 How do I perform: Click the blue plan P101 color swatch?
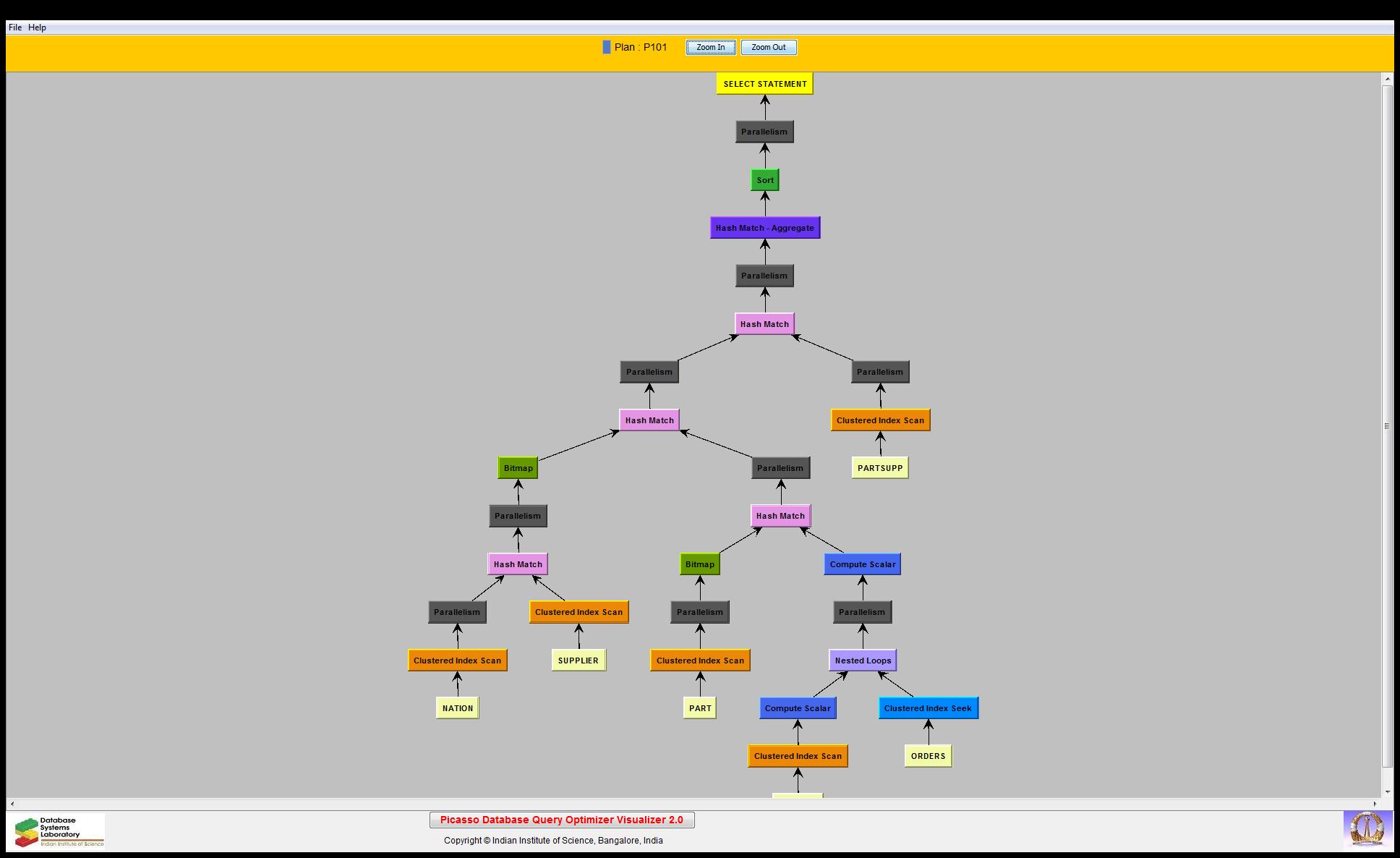(606, 47)
